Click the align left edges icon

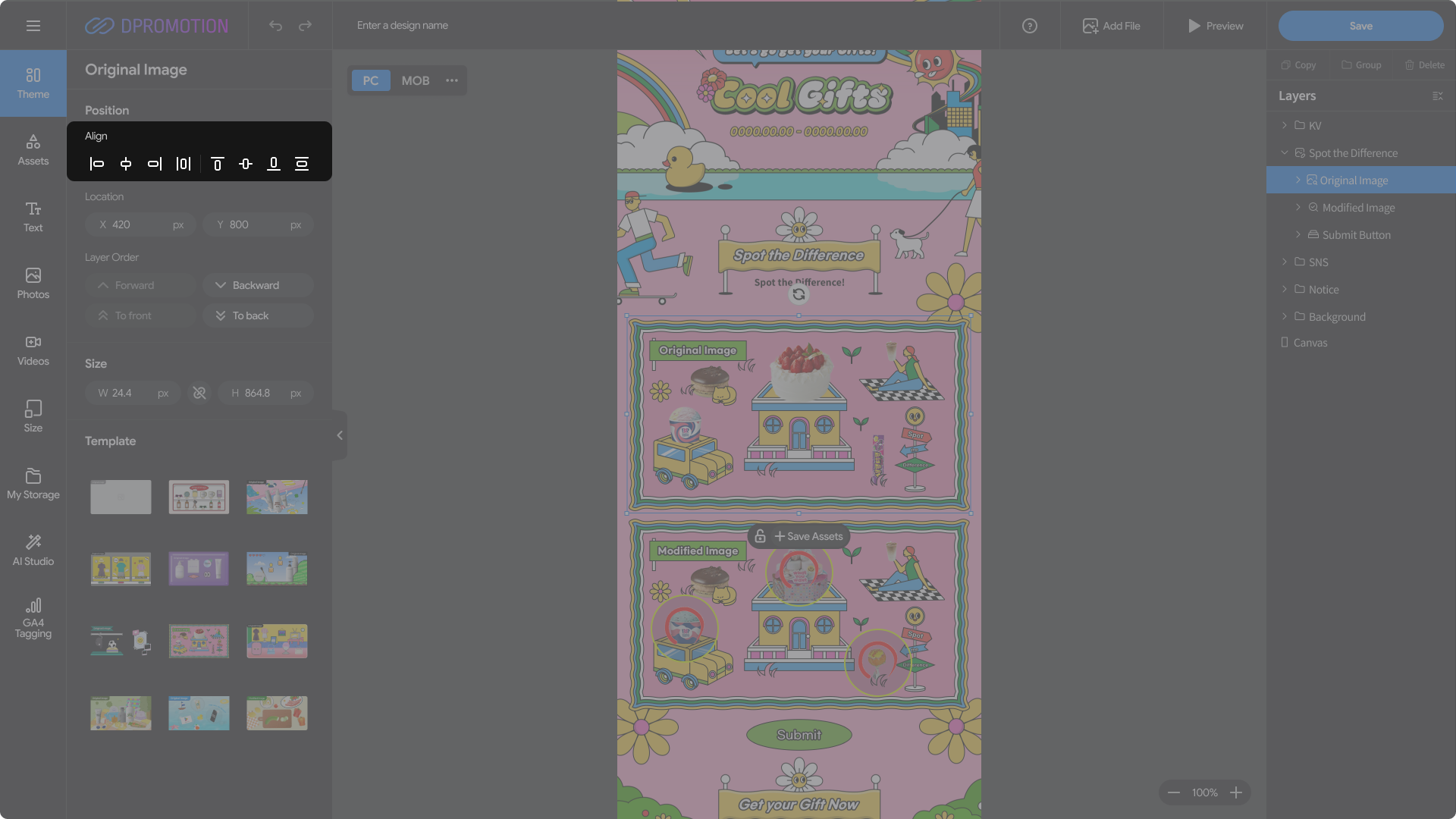pos(97,164)
